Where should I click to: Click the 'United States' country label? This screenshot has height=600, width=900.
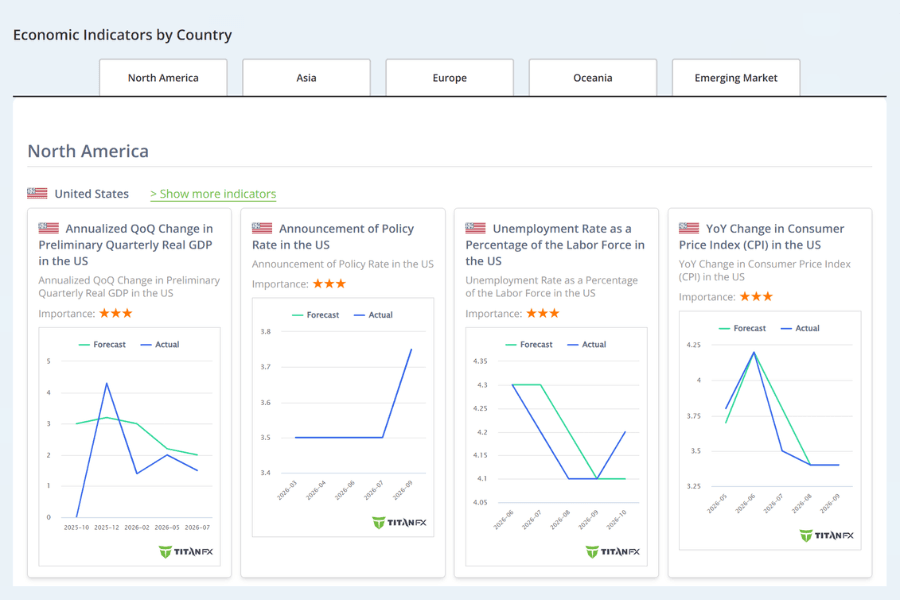point(91,194)
